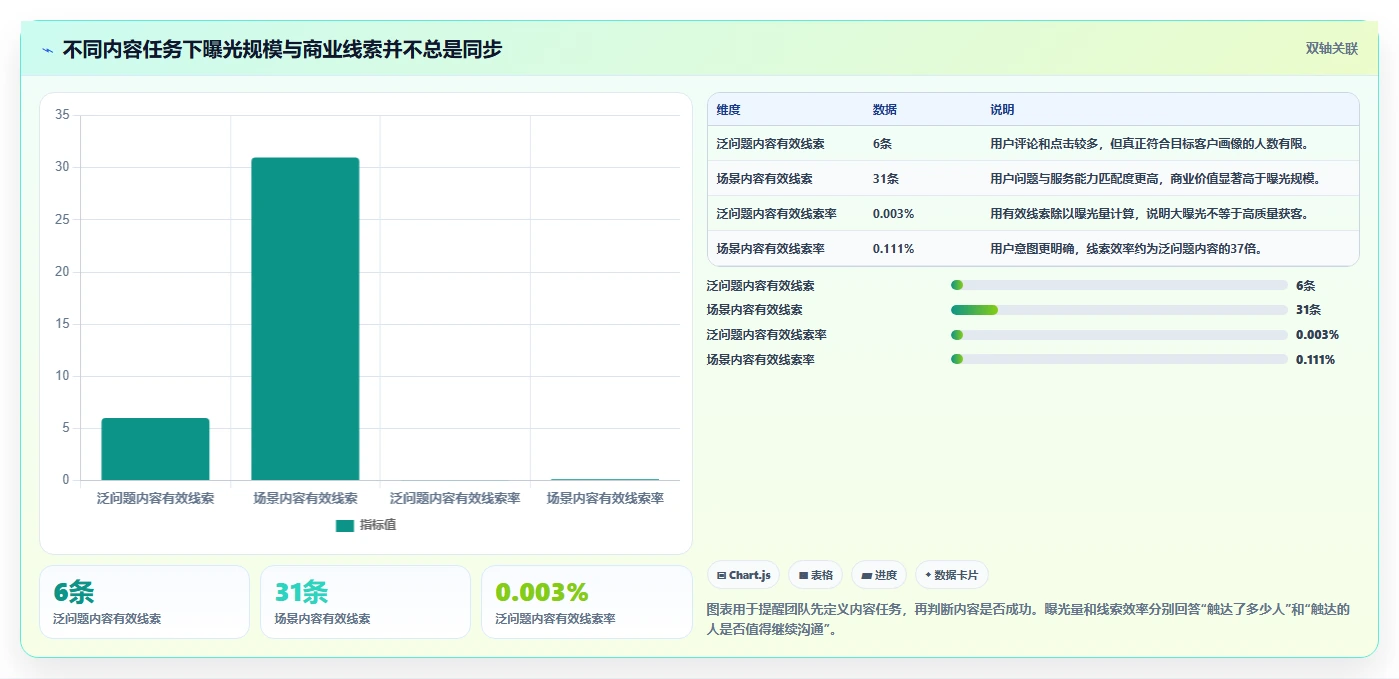Select the 表格 tag chip
Image resolution: width=1399 pixels, height=679 pixels.
(815, 575)
